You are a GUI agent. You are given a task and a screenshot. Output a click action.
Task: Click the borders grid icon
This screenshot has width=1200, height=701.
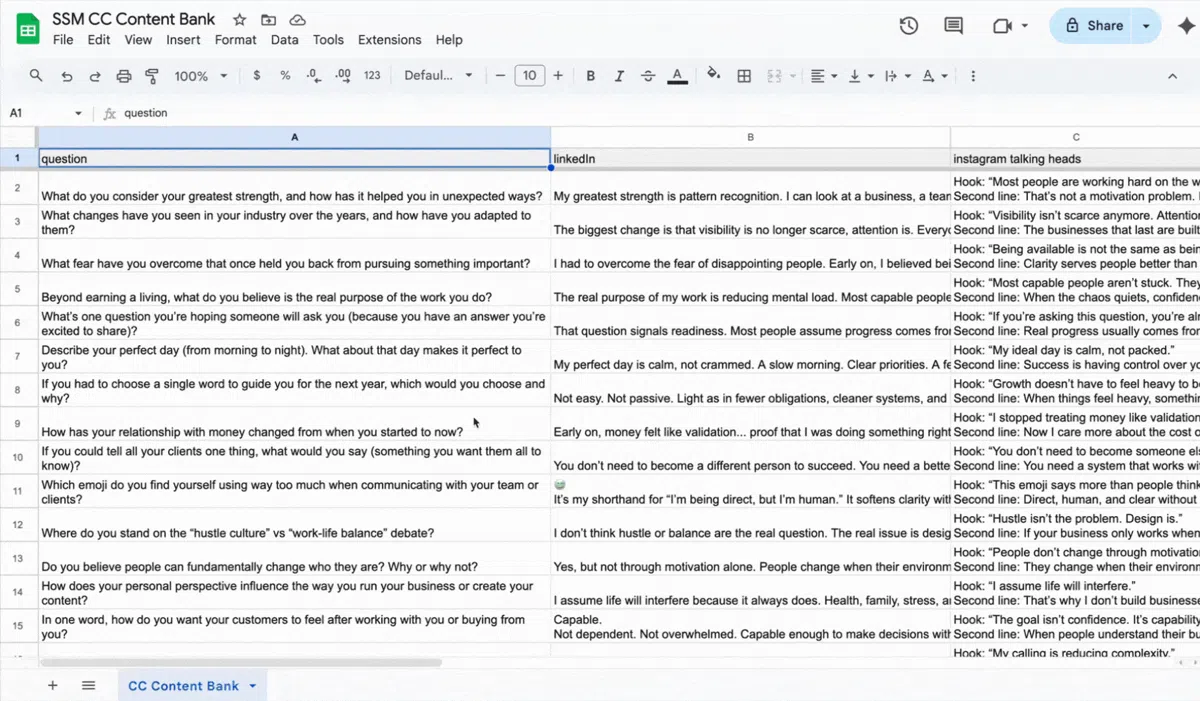coord(744,76)
